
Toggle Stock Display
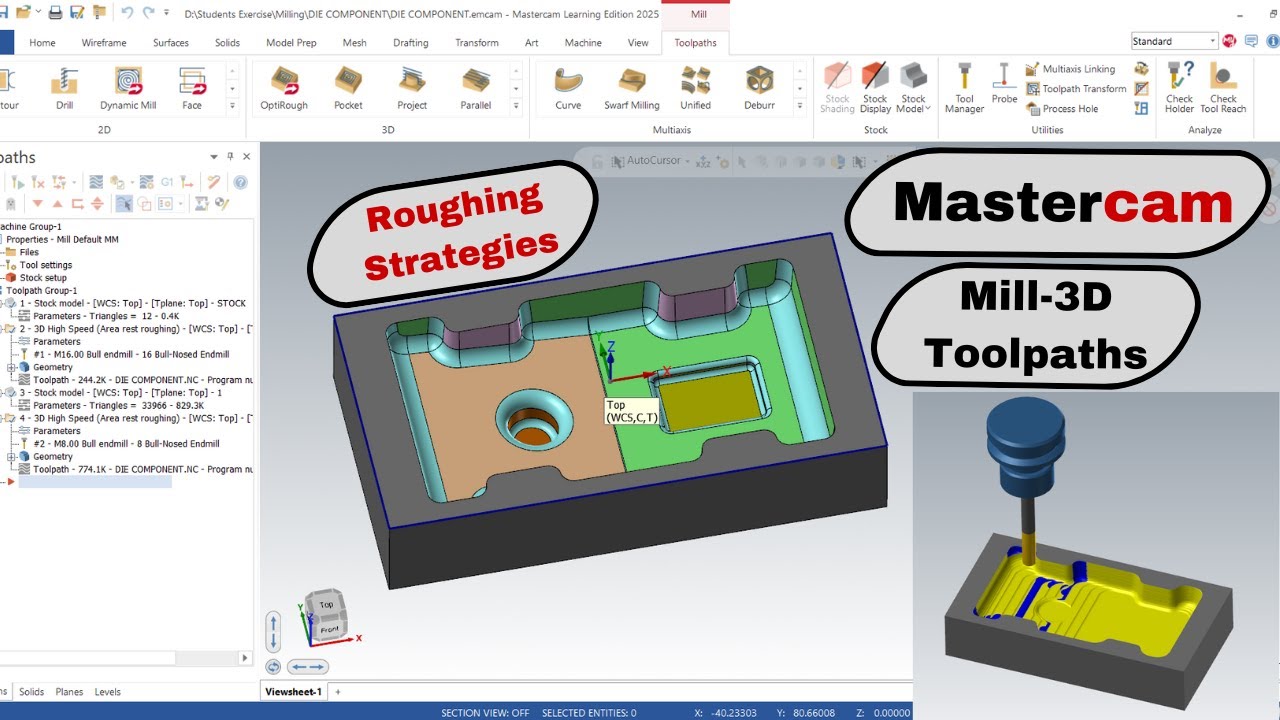pos(875,88)
